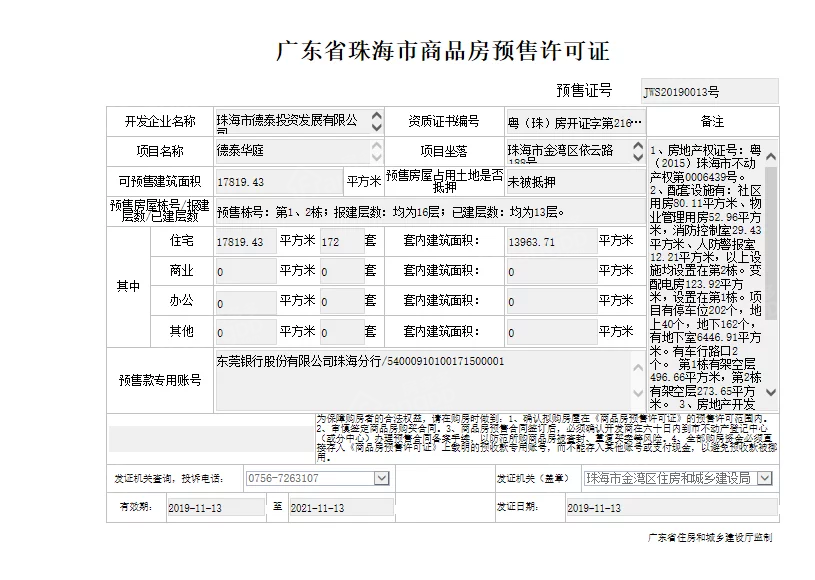815x580 pixels.
Task: Click the down arrow of 开发企业名称 field
Action: coord(377,127)
